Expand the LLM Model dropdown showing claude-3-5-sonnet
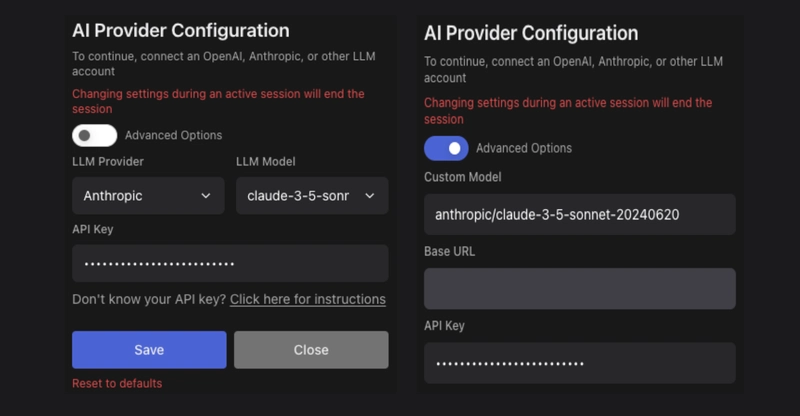The image size is (800, 416). click(311, 196)
